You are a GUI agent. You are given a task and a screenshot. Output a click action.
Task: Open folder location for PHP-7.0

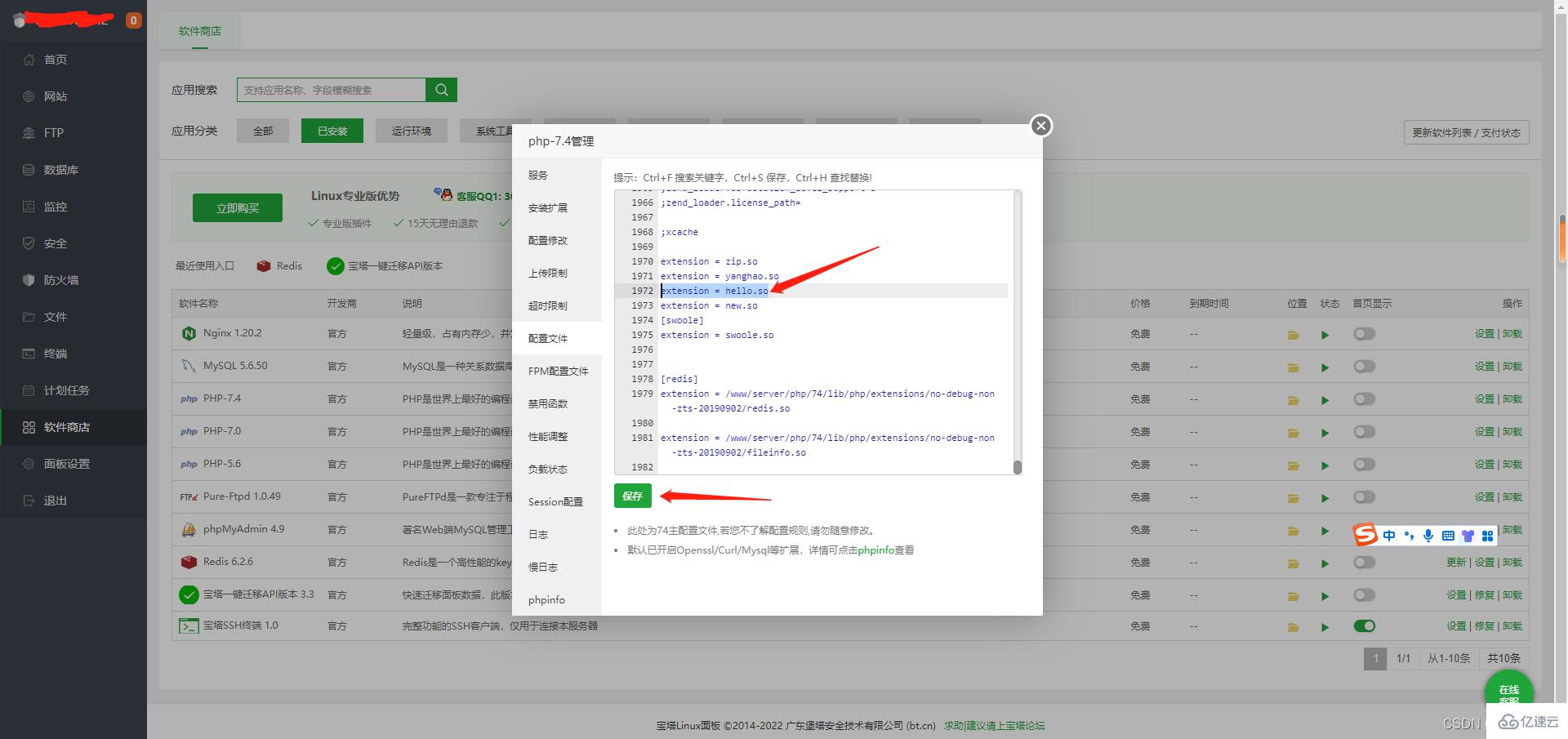[1294, 433]
